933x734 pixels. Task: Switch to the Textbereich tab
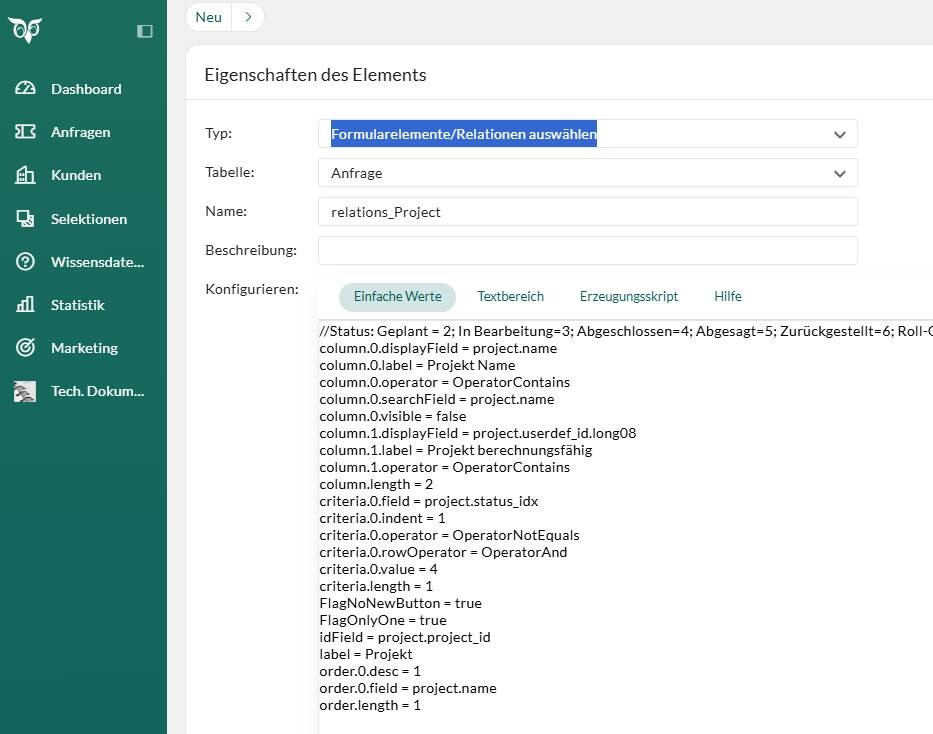(x=511, y=296)
